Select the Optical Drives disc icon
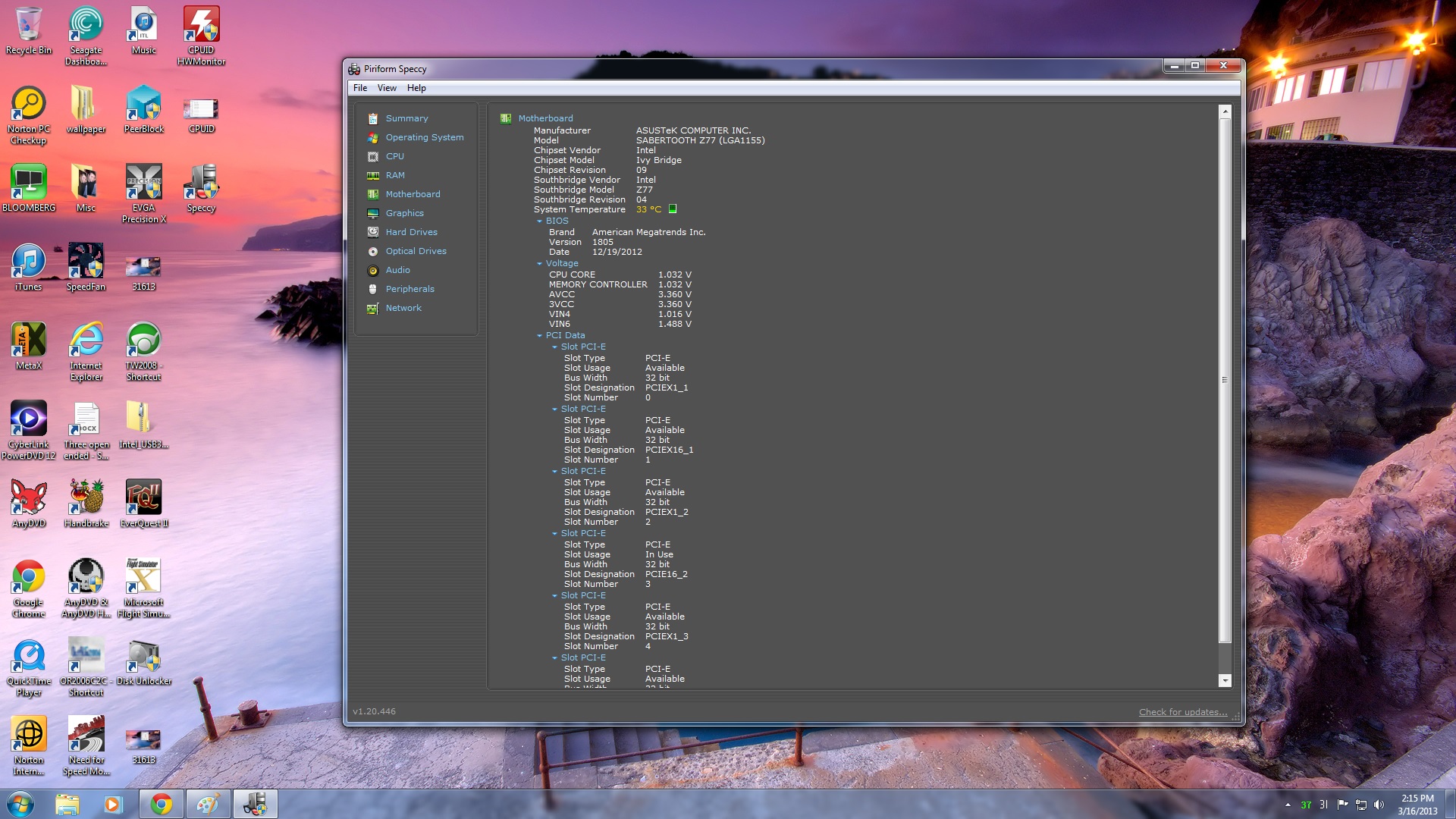Image resolution: width=1456 pixels, height=819 pixels. 373,251
